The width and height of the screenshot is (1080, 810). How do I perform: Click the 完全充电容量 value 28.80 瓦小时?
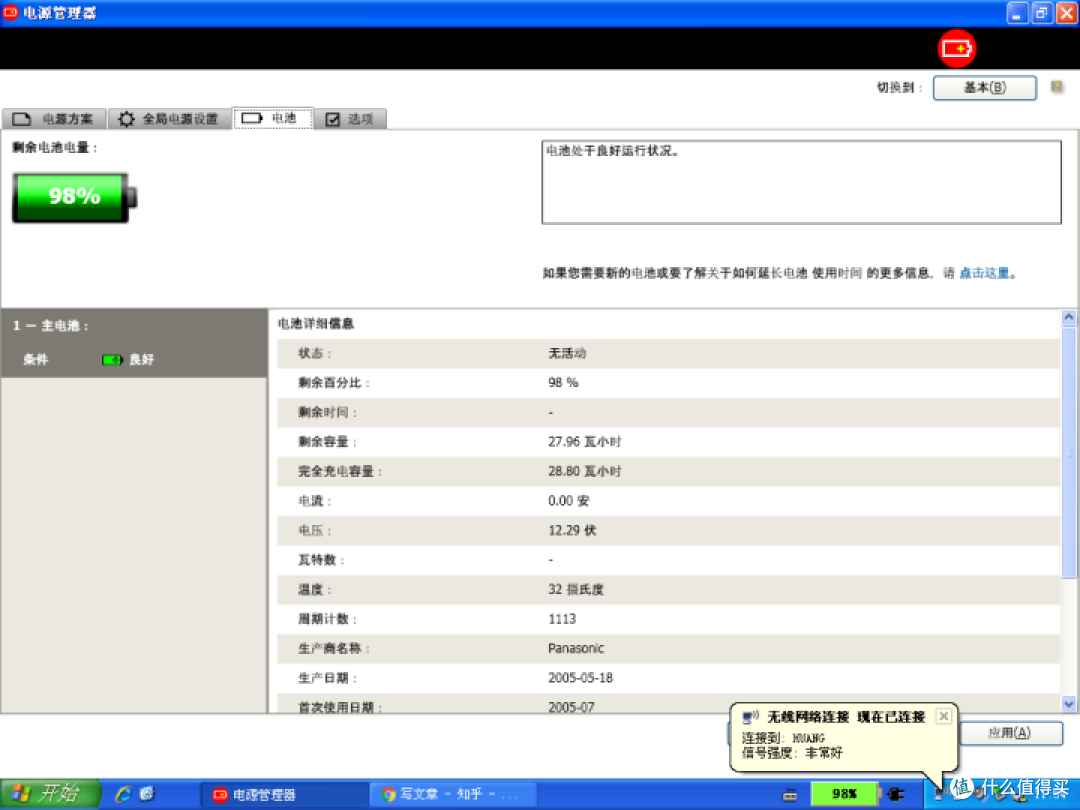585,471
